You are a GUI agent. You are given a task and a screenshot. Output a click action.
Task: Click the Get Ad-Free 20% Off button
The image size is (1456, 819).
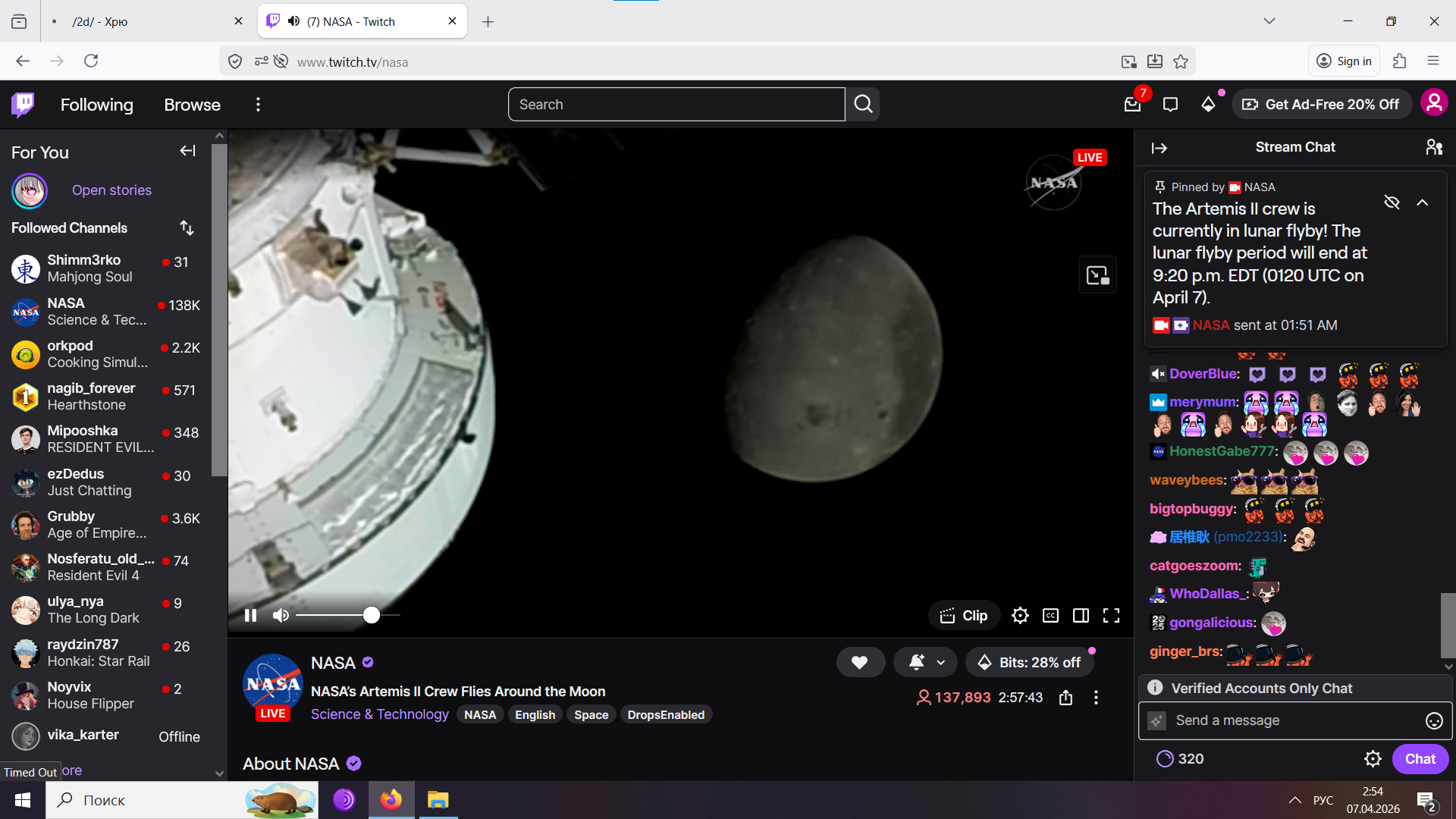click(x=1321, y=105)
